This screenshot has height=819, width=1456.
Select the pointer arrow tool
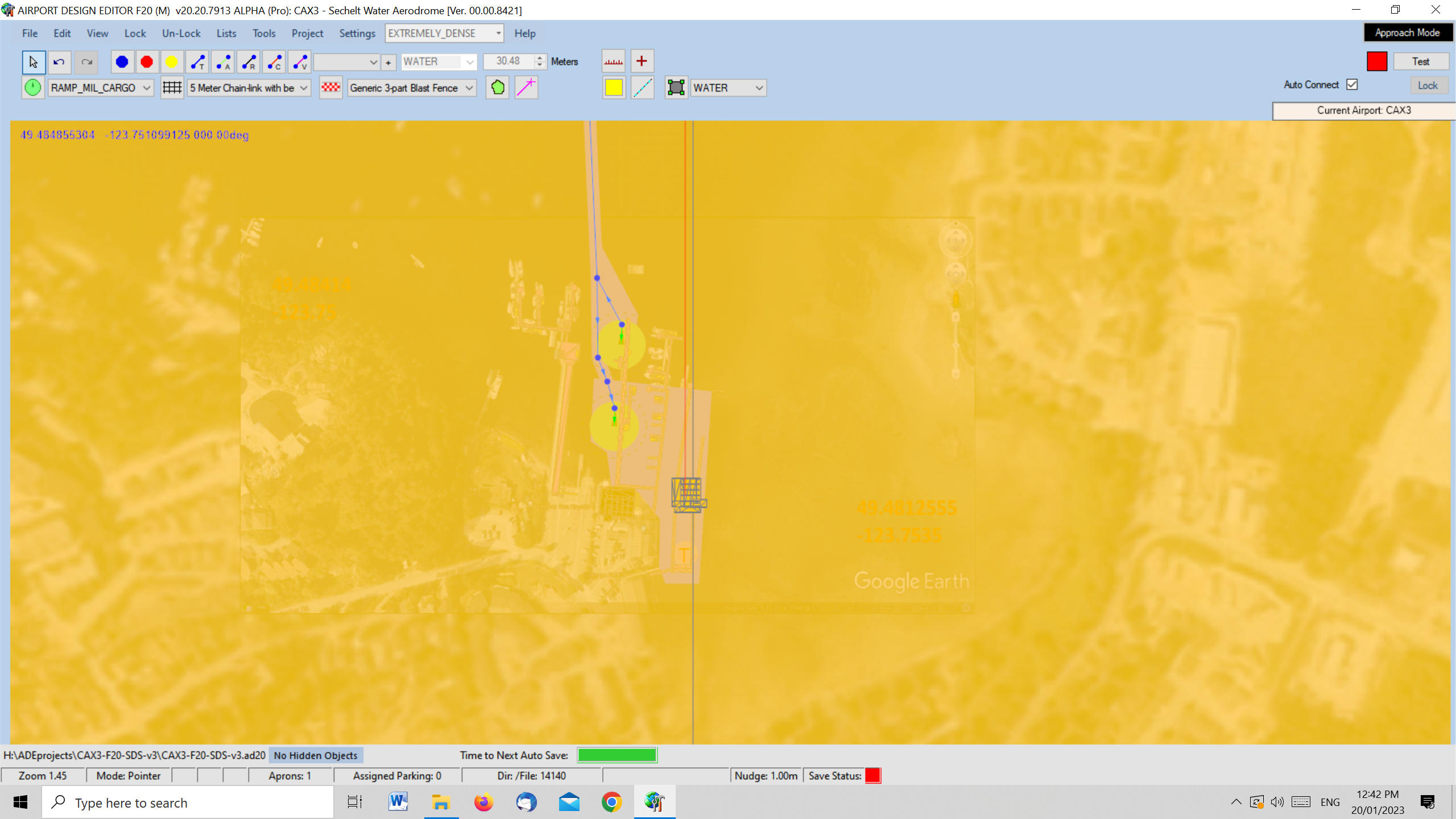(34, 62)
